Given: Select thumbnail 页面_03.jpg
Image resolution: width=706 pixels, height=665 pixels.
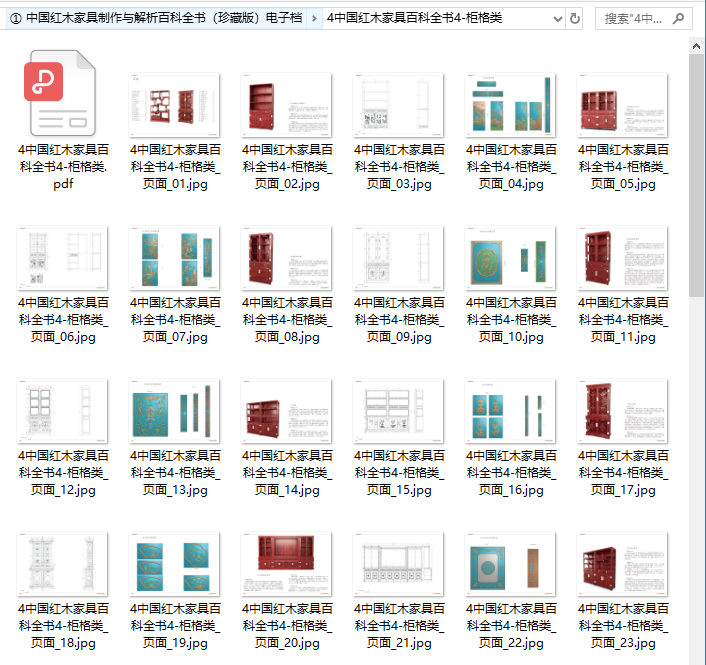Looking at the screenshot, I should click(398, 105).
